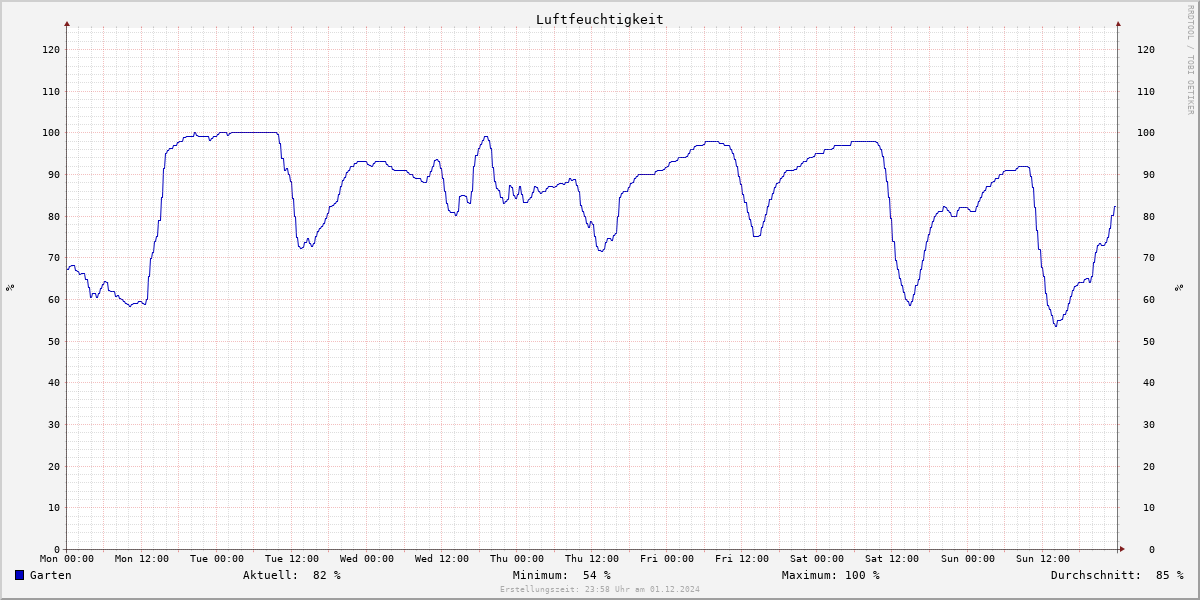Click the "100" label on the right axis
The height and width of the screenshot is (600, 1200).
(1146, 133)
